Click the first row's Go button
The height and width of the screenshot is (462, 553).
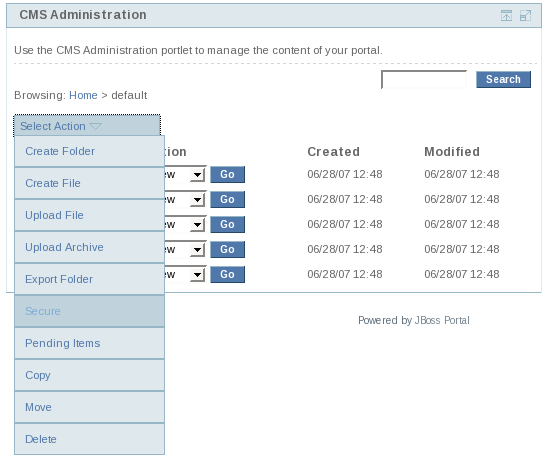[227, 175]
